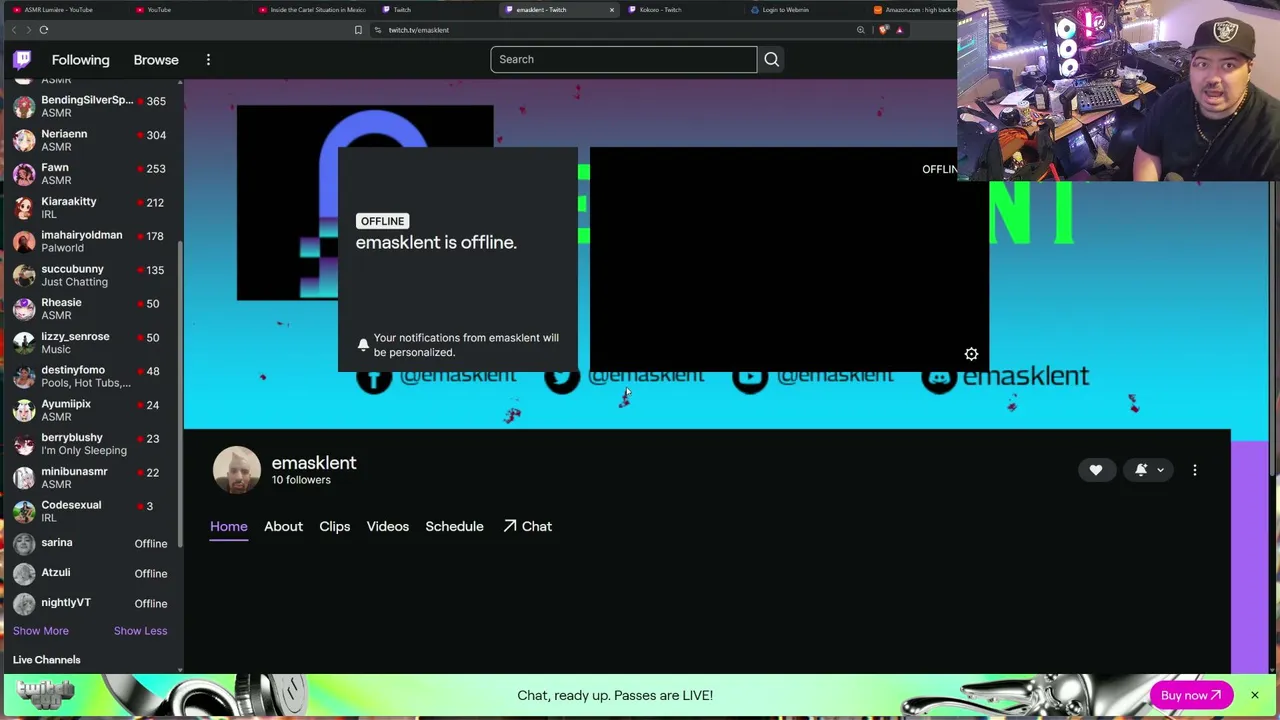Open the Videos tab
This screenshot has width=1280, height=720.
coord(388,526)
